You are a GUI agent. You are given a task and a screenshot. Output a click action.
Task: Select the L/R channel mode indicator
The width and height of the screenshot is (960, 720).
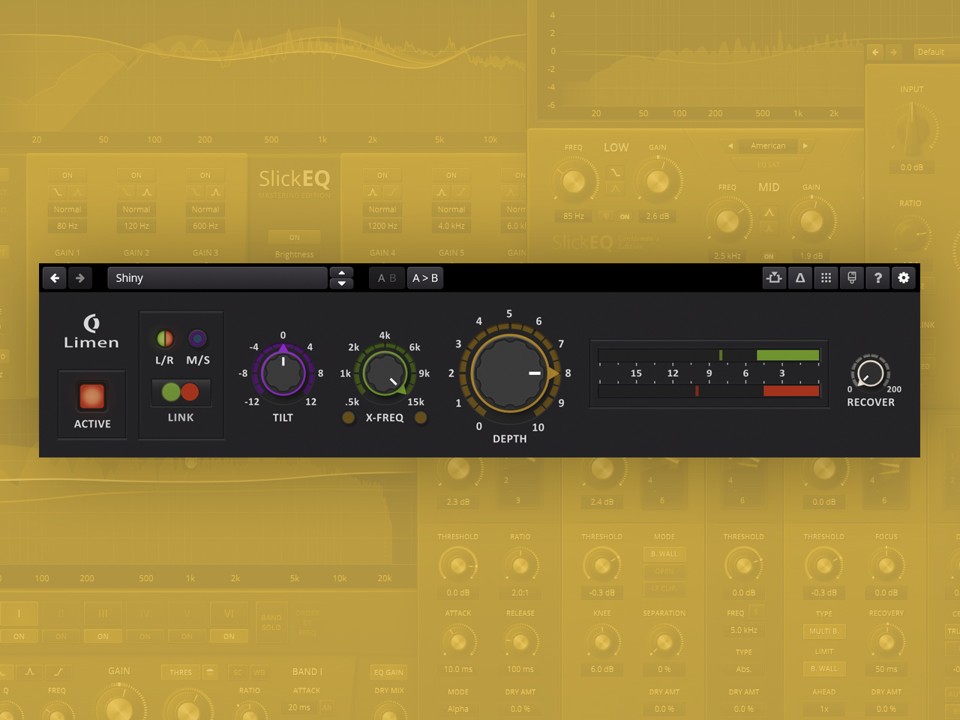coord(165,338)
